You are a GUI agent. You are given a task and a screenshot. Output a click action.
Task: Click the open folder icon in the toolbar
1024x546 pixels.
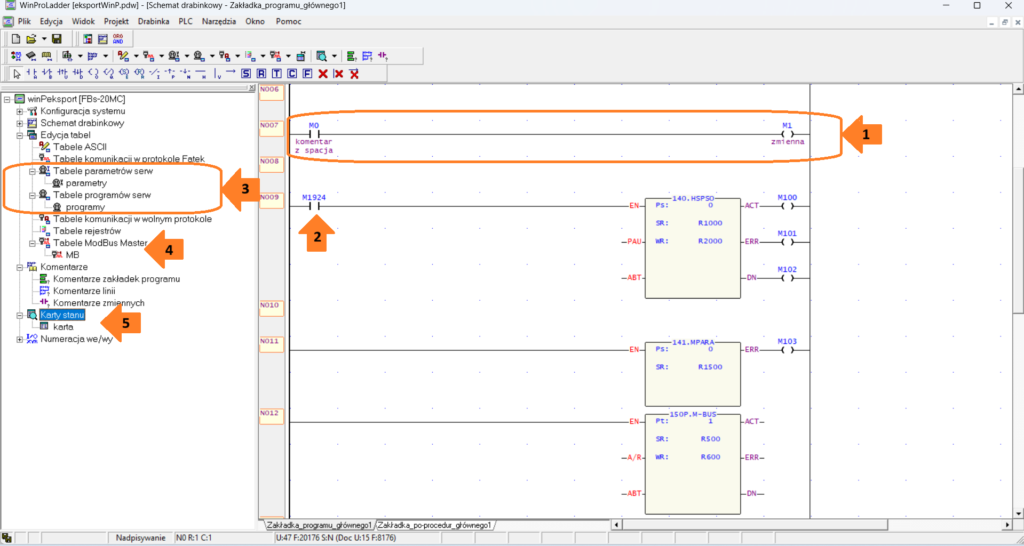[31, 39]
